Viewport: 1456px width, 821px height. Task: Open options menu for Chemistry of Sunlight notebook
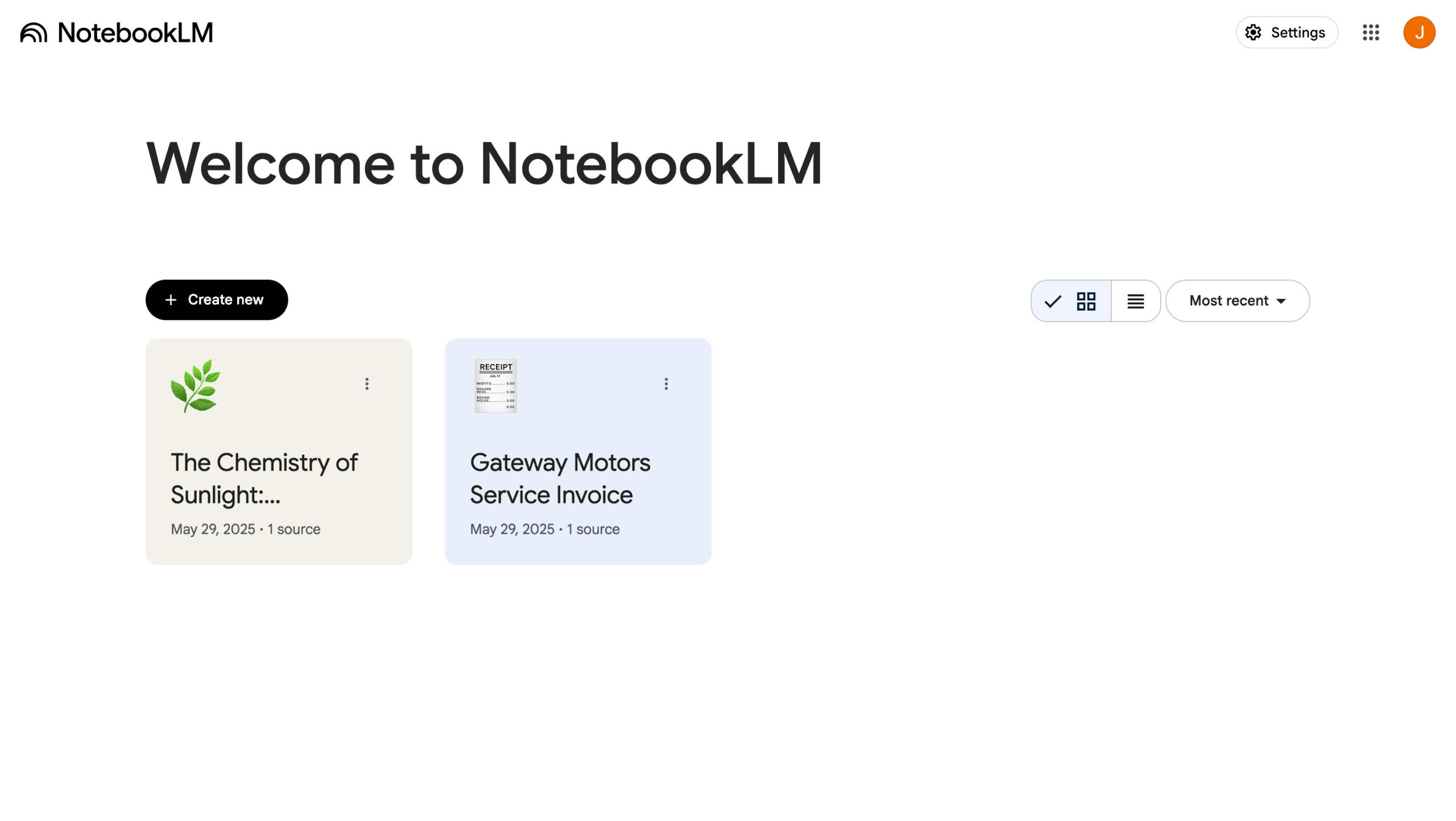(367, 384)
